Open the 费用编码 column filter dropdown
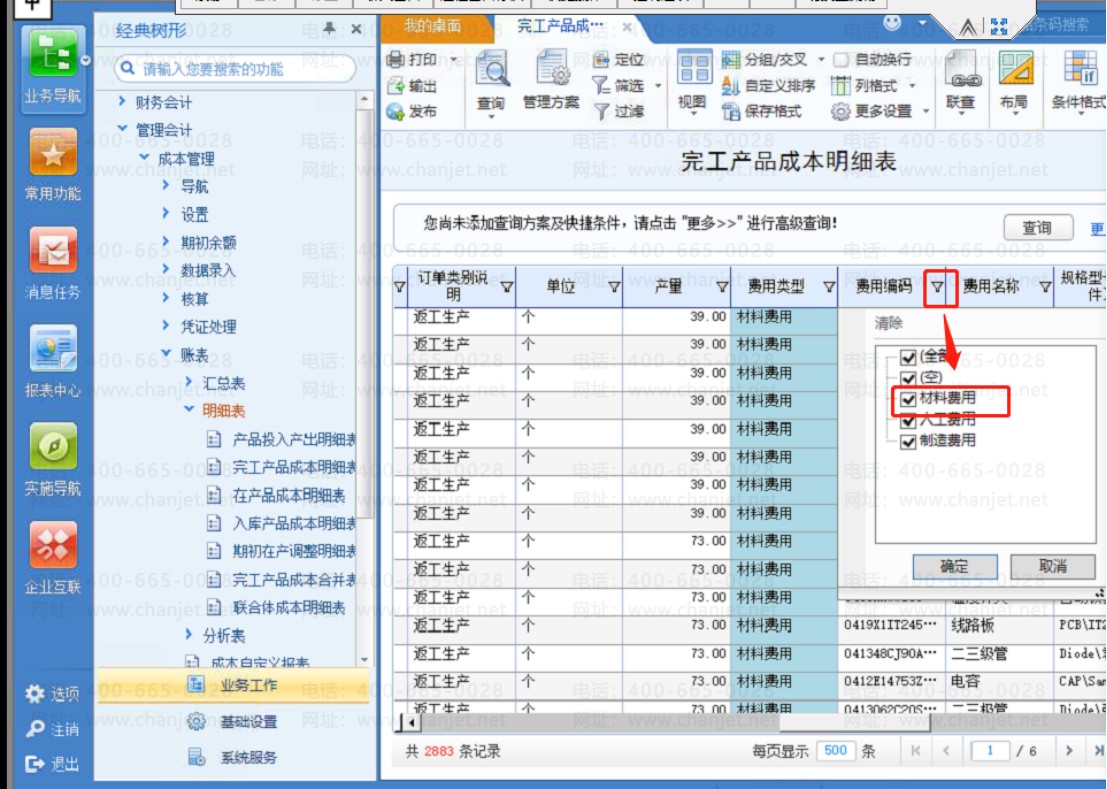The width and height of the screenshot is (1107, 789). 938,287
